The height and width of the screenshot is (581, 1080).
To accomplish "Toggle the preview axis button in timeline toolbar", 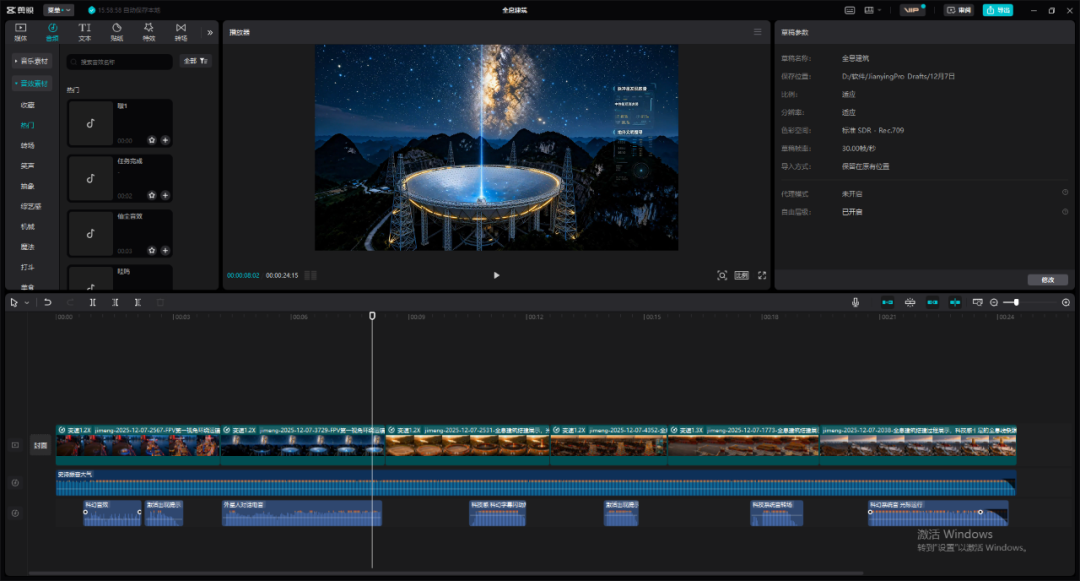I will (955, 302).
